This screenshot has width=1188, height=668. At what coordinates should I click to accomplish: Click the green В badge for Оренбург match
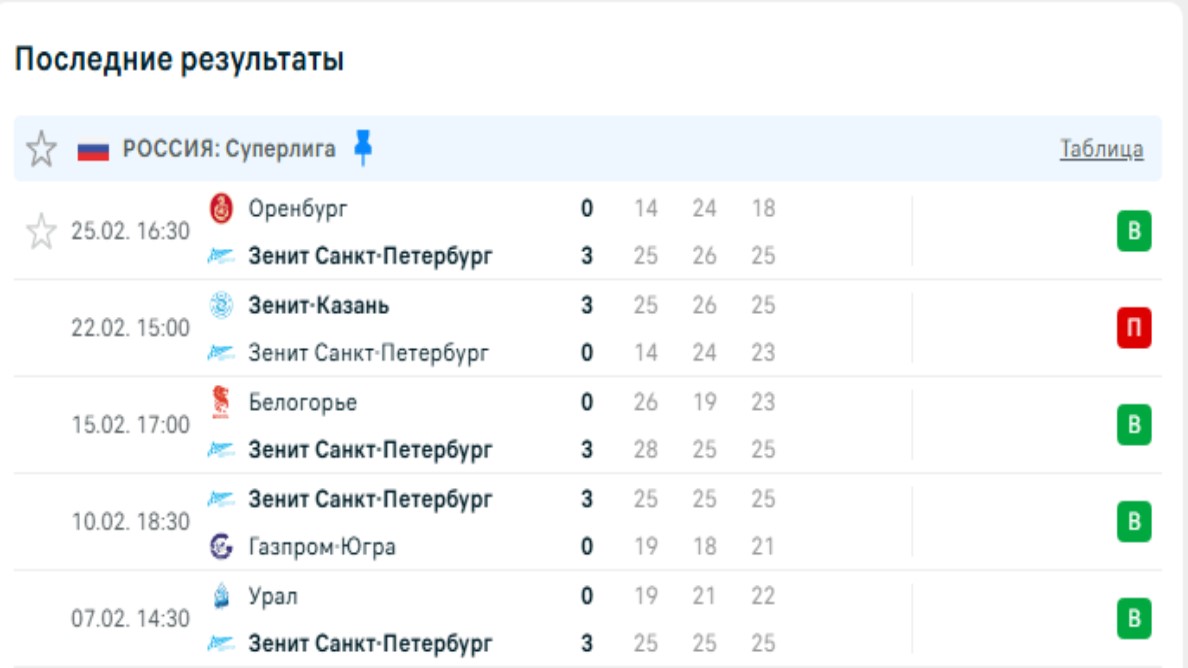point(1134,232)
